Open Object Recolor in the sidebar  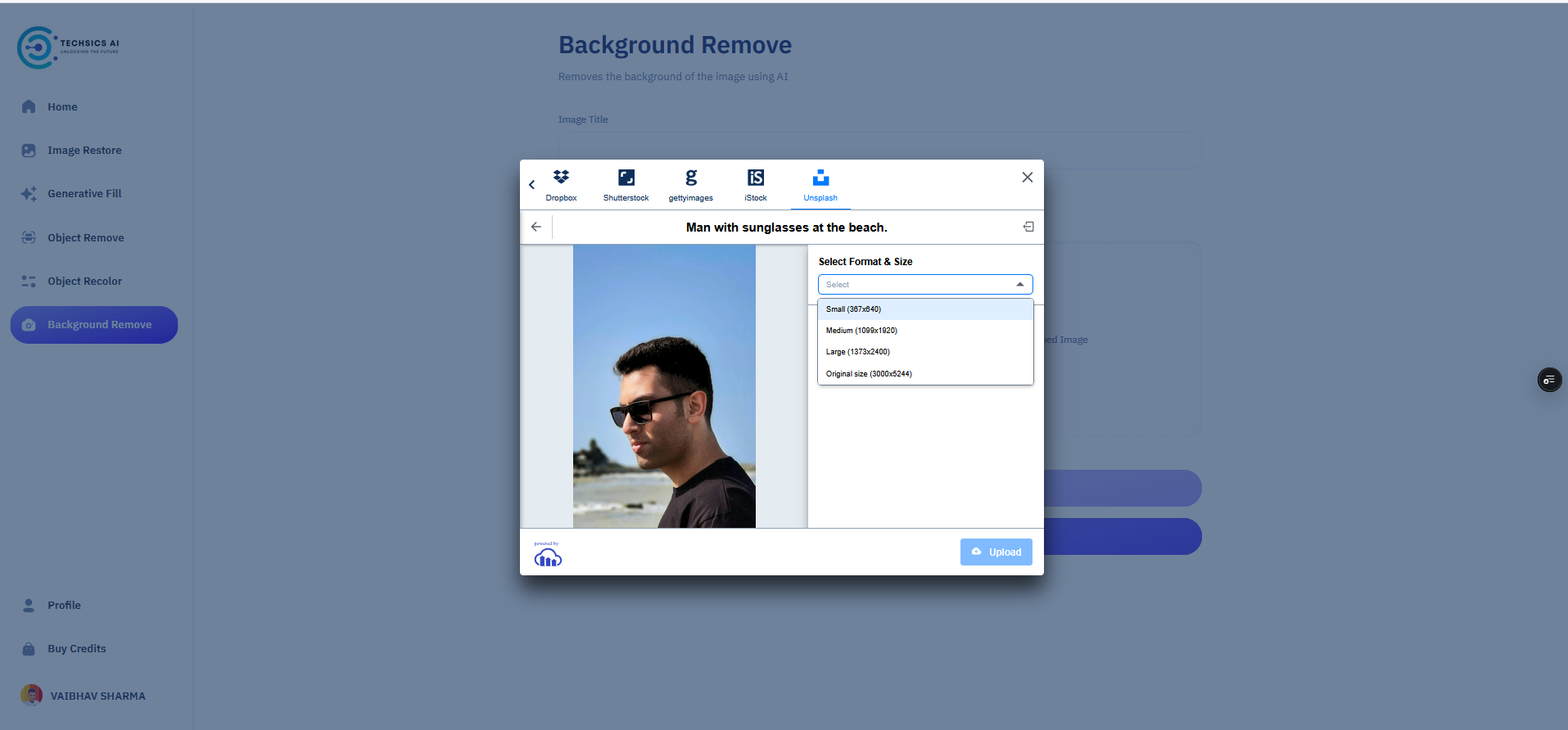(x=84, y=282)
